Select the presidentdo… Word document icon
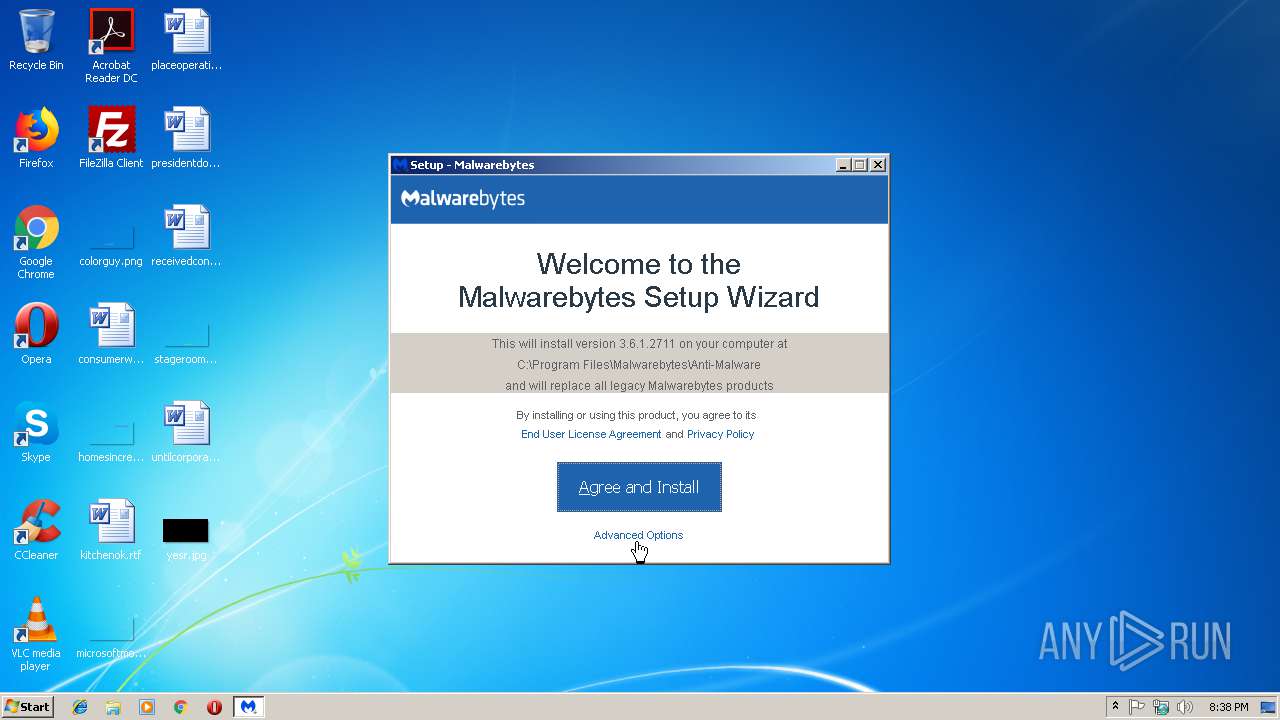 (x=186, y=138)
